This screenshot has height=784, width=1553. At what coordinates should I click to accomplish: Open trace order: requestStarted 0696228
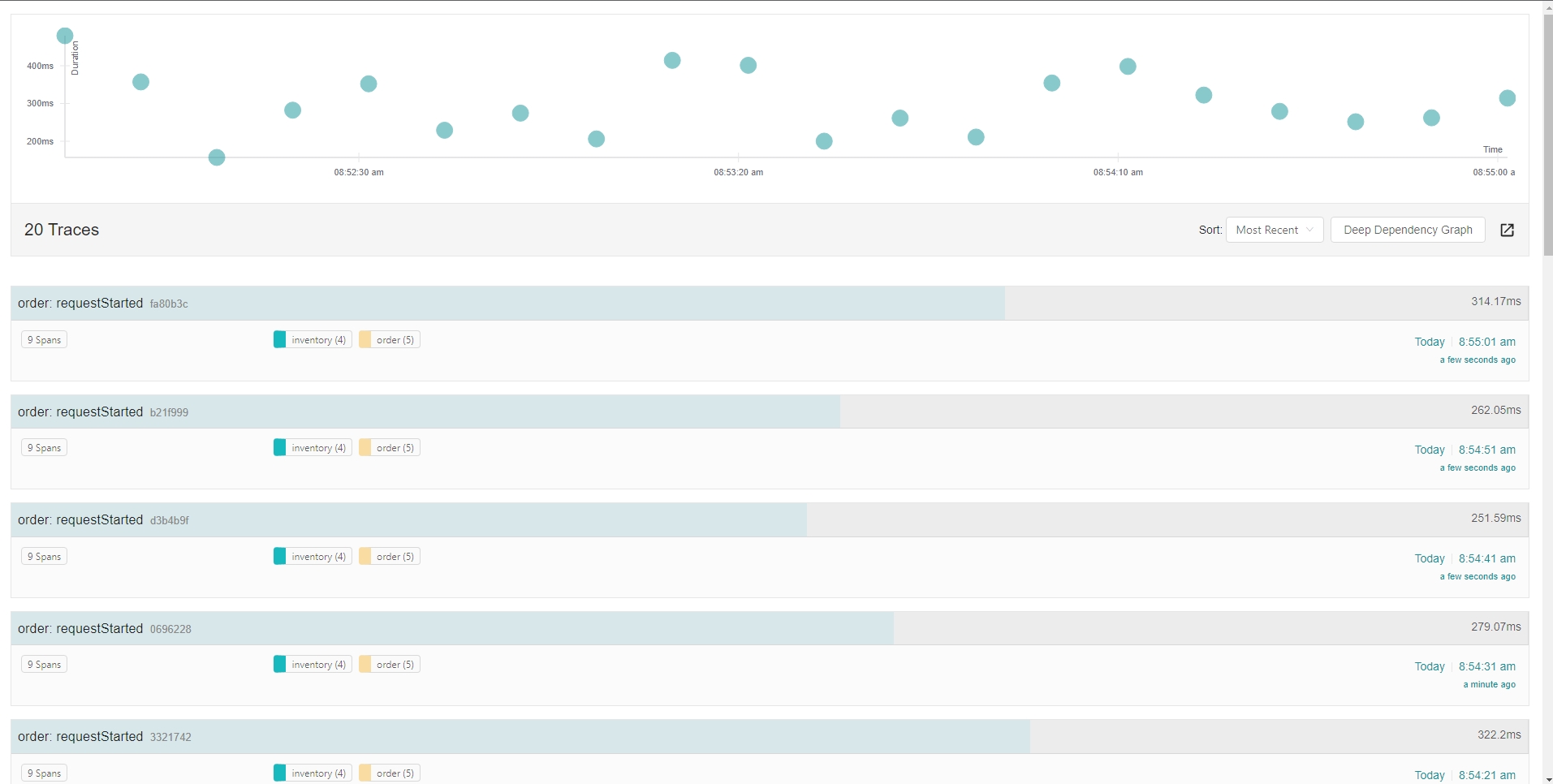[x=105, y=629]
